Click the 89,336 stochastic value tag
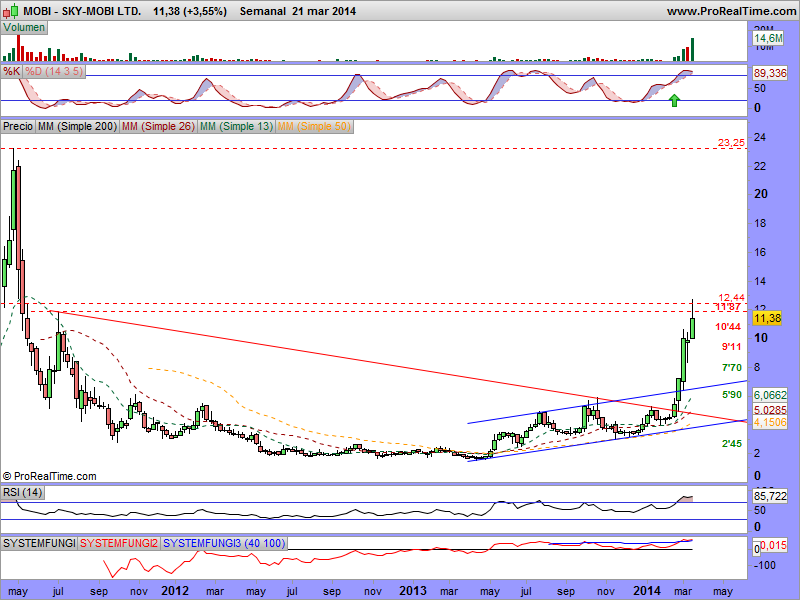The image size is (800, 600). [x=768, y=73]
